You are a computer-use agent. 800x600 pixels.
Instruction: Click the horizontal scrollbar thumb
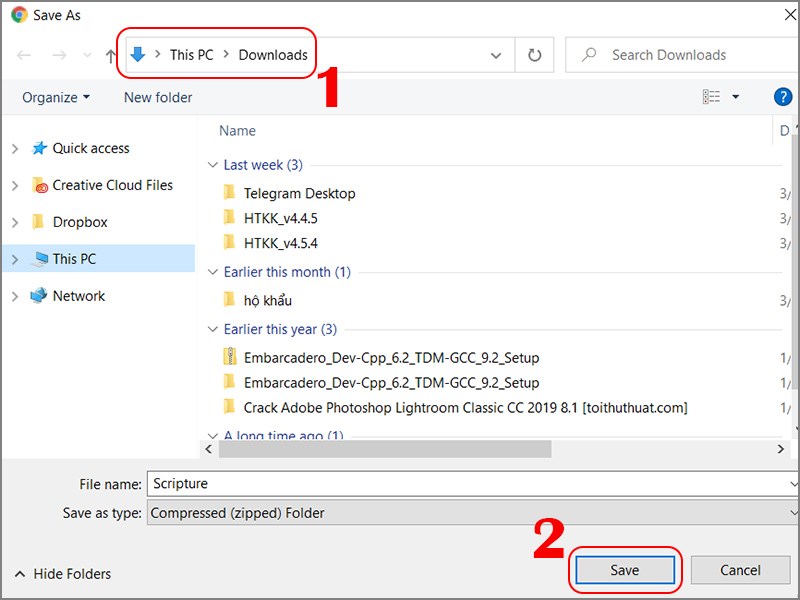385,449
